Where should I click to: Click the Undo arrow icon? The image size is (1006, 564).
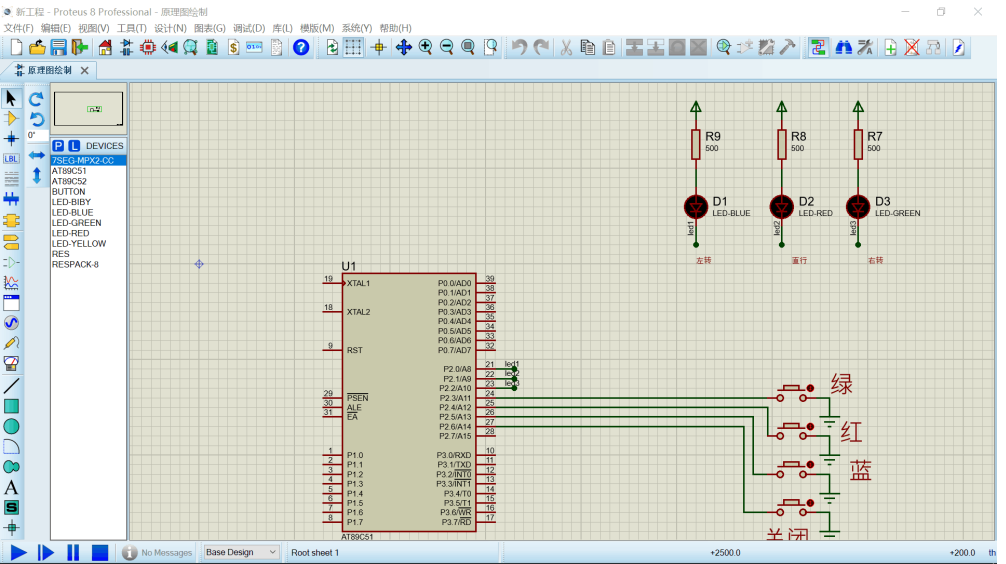point(519,47)
